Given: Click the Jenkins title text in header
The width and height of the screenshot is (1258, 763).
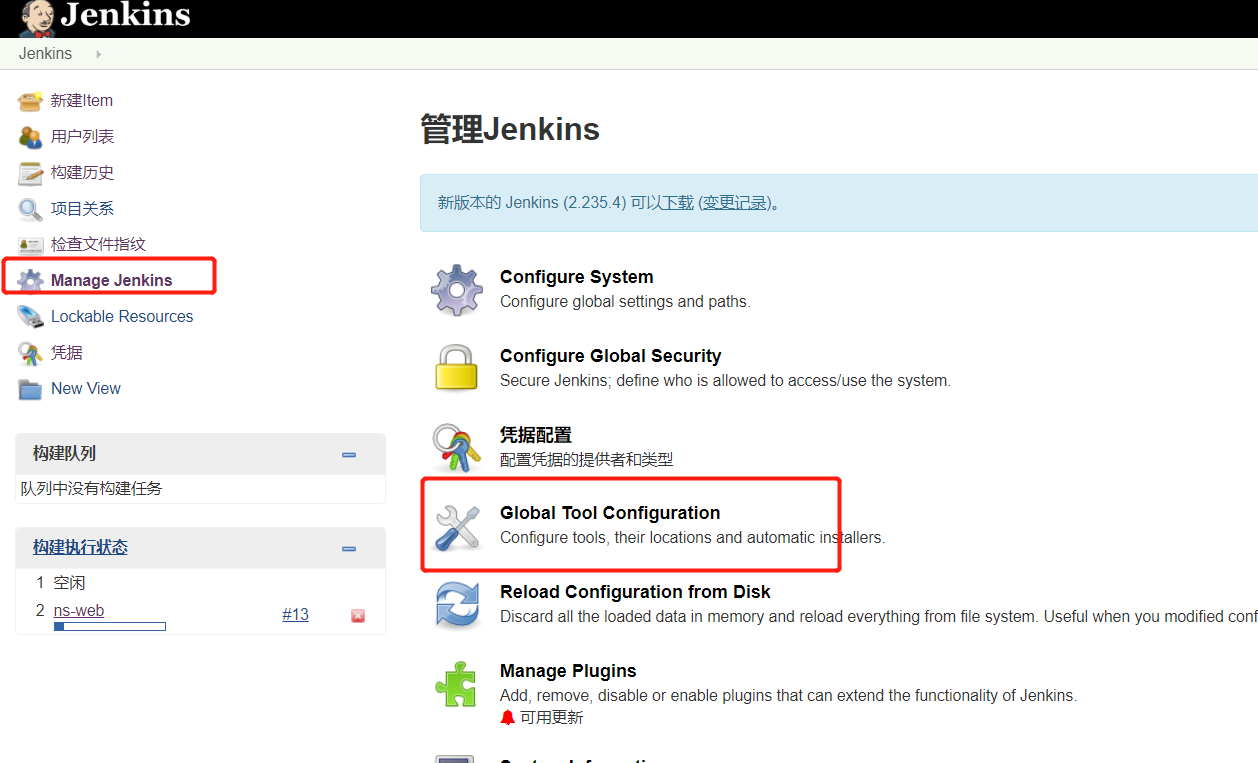Looking at the screenshot, I should pos(125,16).
